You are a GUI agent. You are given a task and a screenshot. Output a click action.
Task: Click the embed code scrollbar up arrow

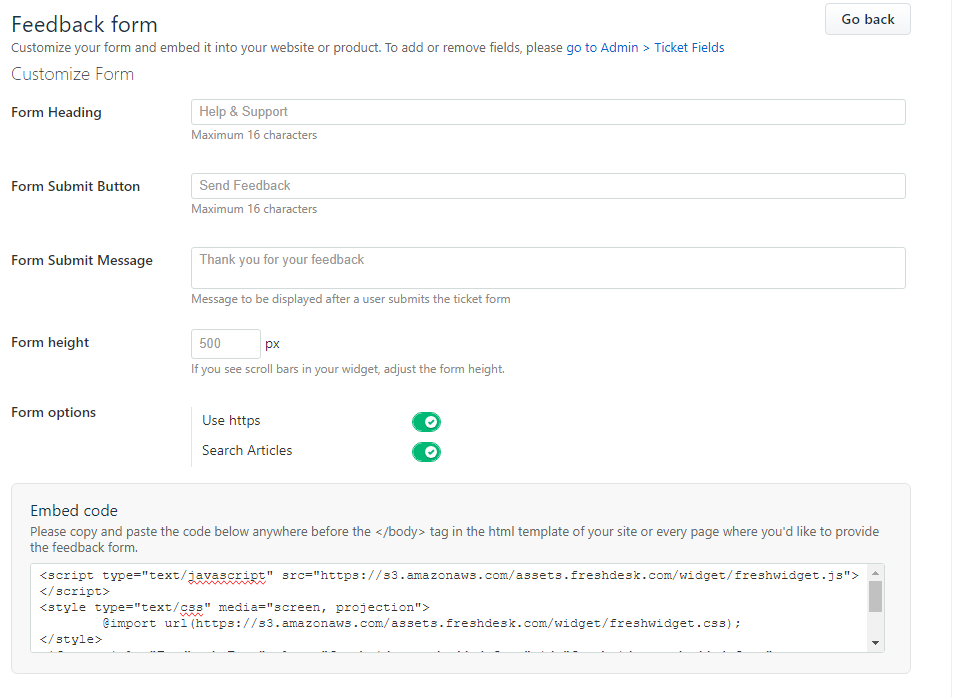coord(875,572)
